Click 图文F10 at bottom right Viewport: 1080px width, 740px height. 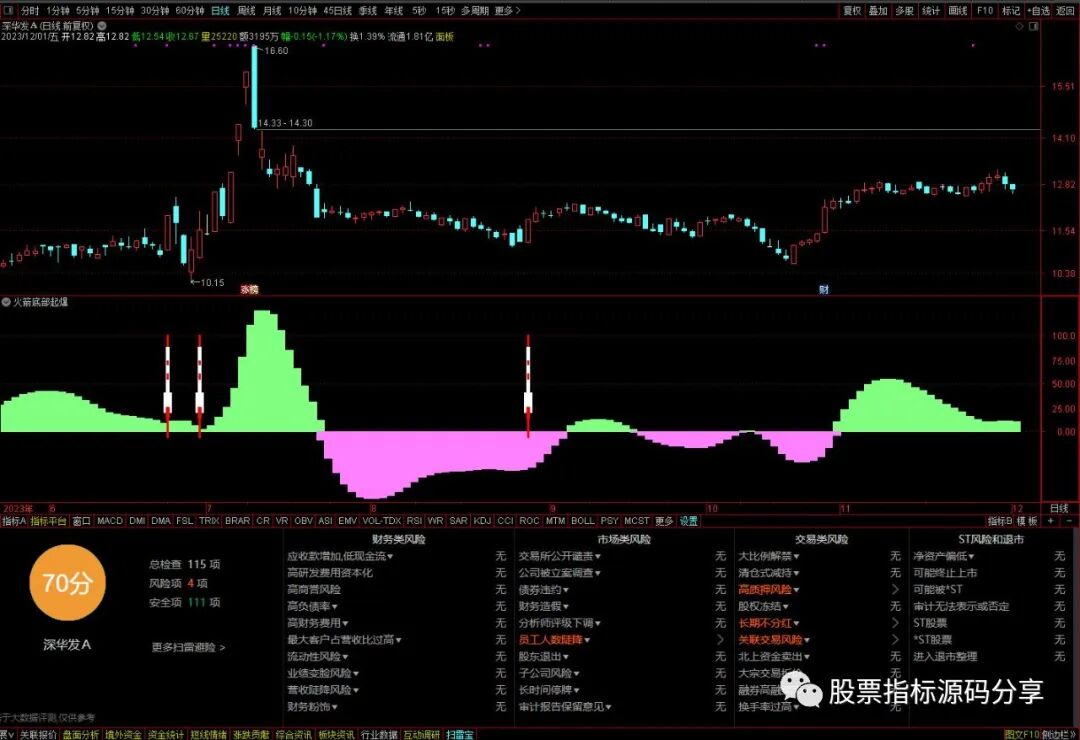(x=1021, y=734)
